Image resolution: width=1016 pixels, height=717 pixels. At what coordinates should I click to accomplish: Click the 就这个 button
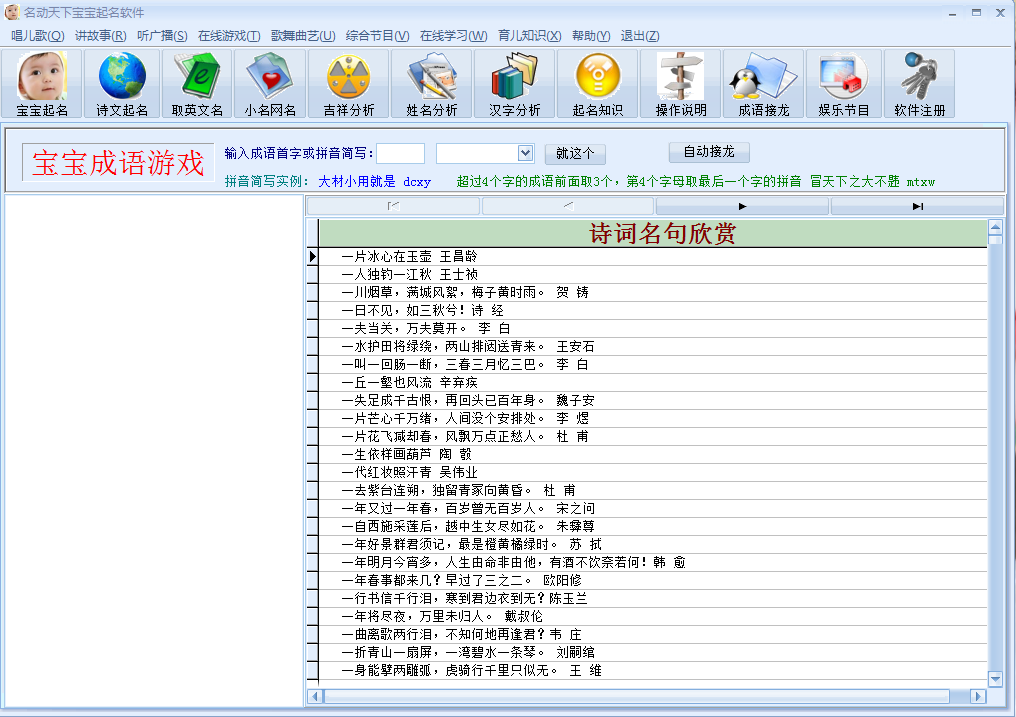pos(575,154)
